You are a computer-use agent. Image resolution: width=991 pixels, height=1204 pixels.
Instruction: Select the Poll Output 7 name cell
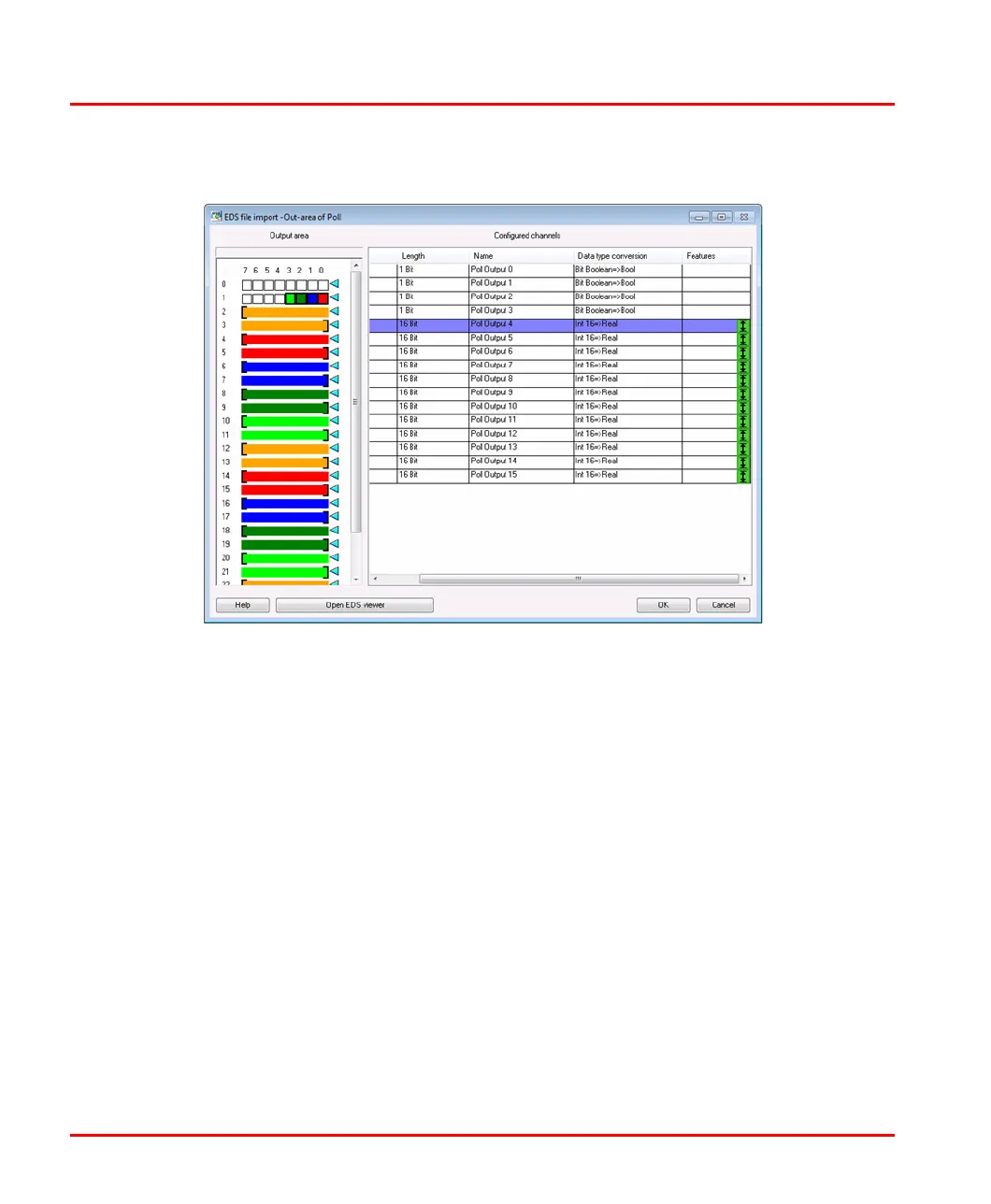[521, 365]
